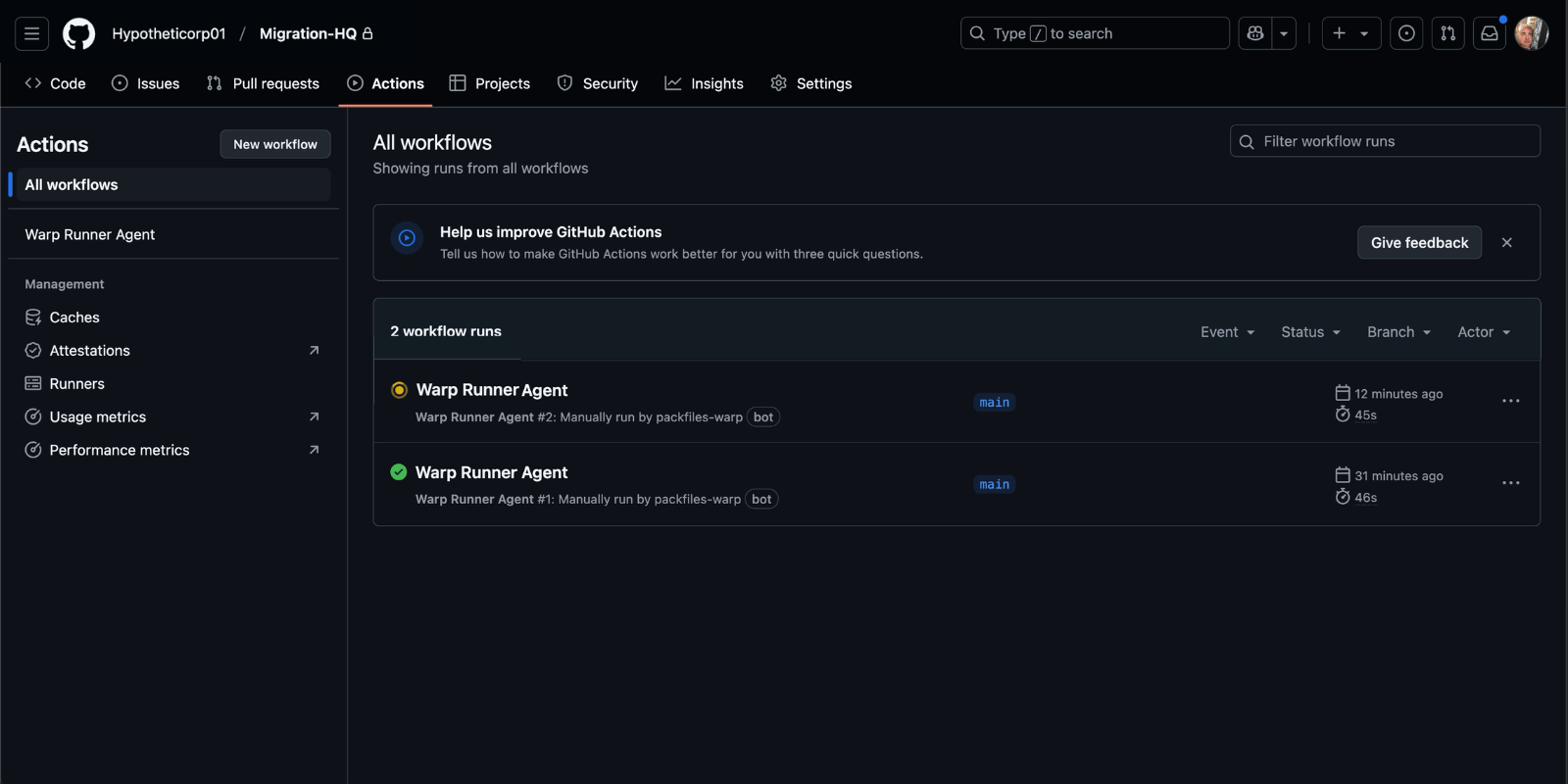Click the Usage metrics external link arrow

pyautogui.click(x=314, y=416)
